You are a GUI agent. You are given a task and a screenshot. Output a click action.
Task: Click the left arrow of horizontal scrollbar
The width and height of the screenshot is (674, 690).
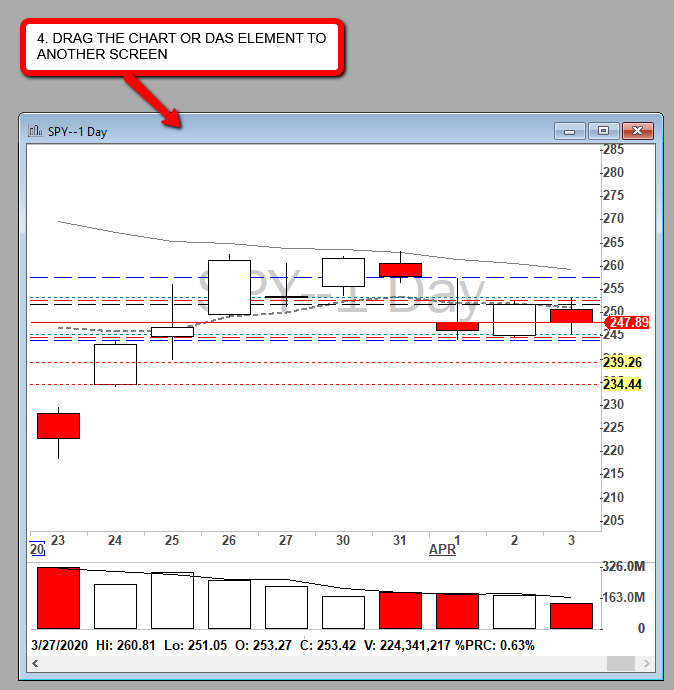(x=33, y=663)
